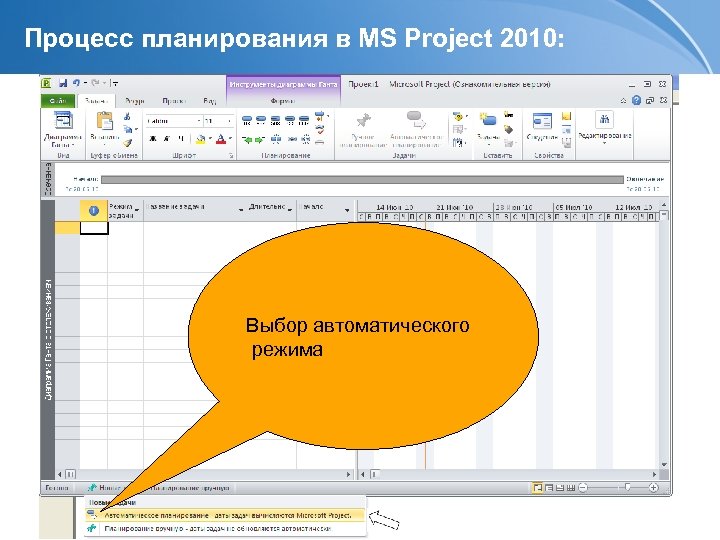This screenshot has height=540, width=720.
Task: Open Duration column header dropdown
Action: [290, 210]
